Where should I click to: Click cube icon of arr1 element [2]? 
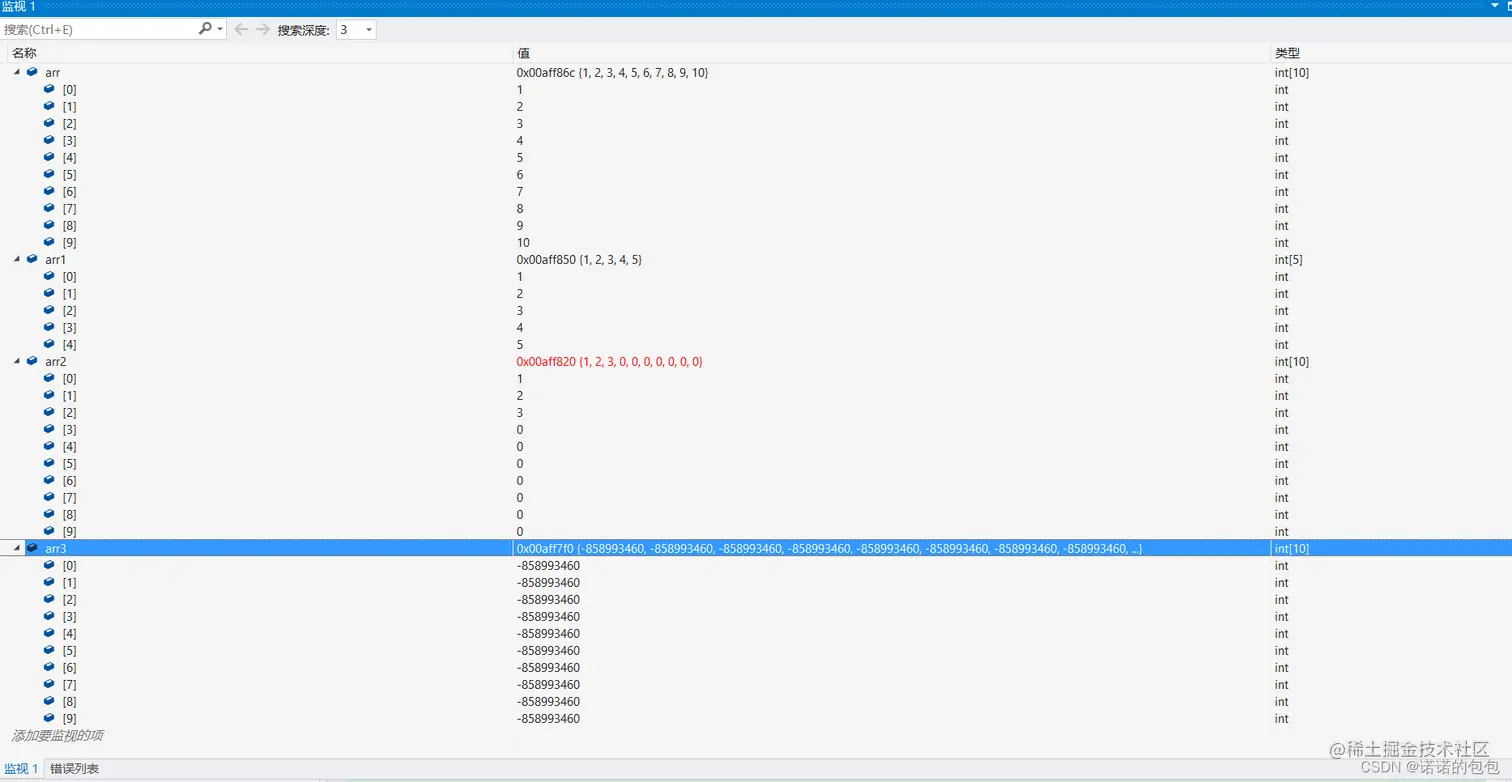(x=49, y=310)
